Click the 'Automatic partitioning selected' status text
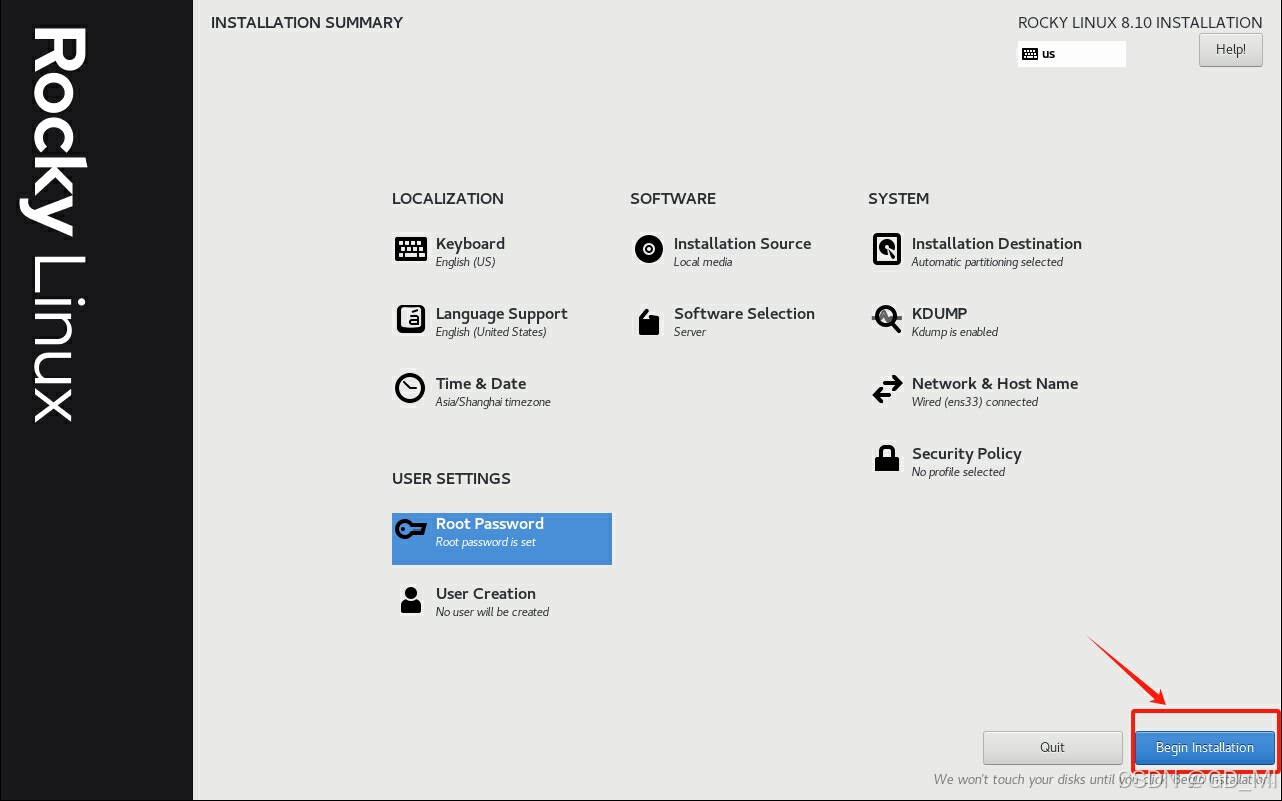Screen dimensions: 1282x801 (x=987, y=262)
